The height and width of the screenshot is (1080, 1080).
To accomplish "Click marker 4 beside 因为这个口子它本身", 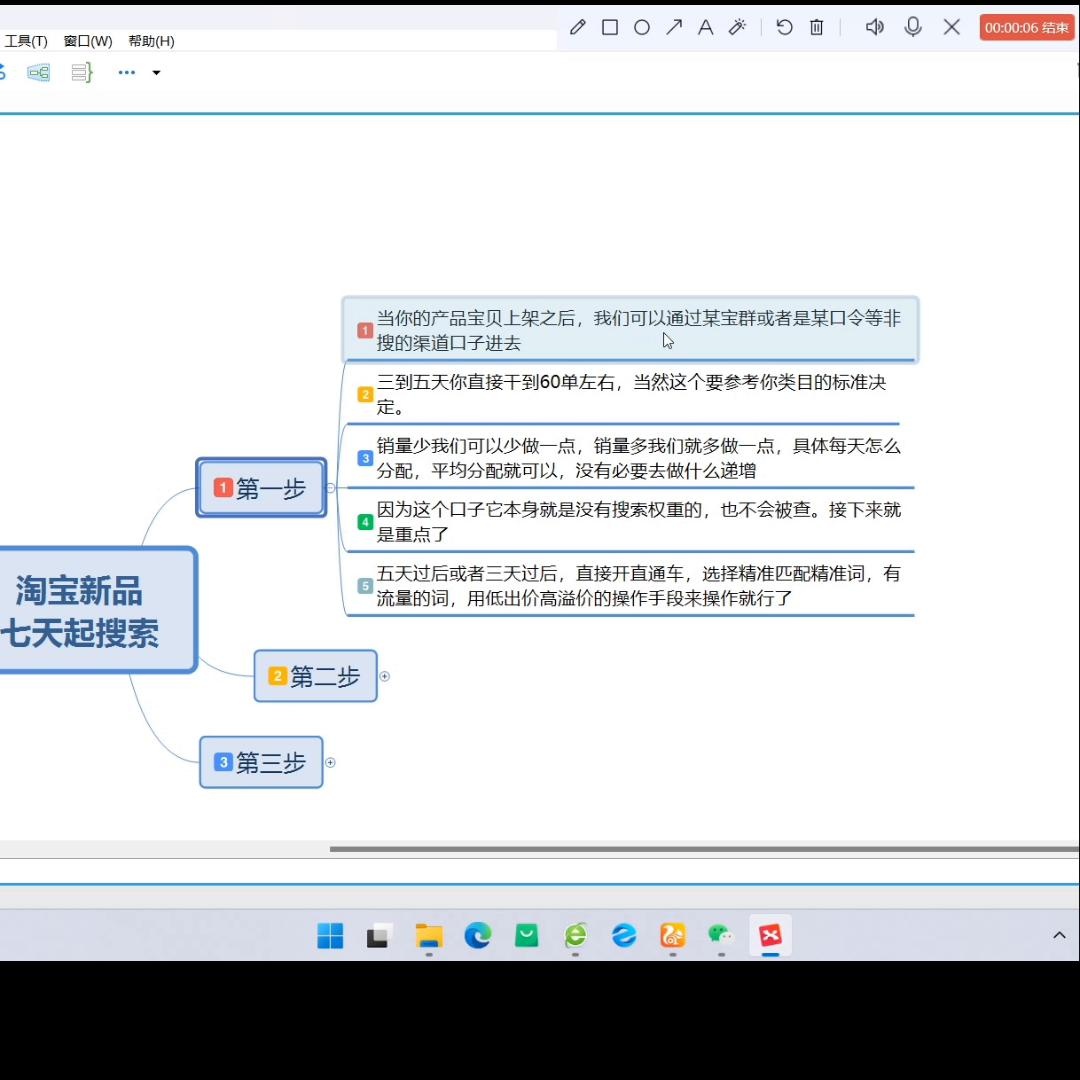I will click(x=365, y=521).
